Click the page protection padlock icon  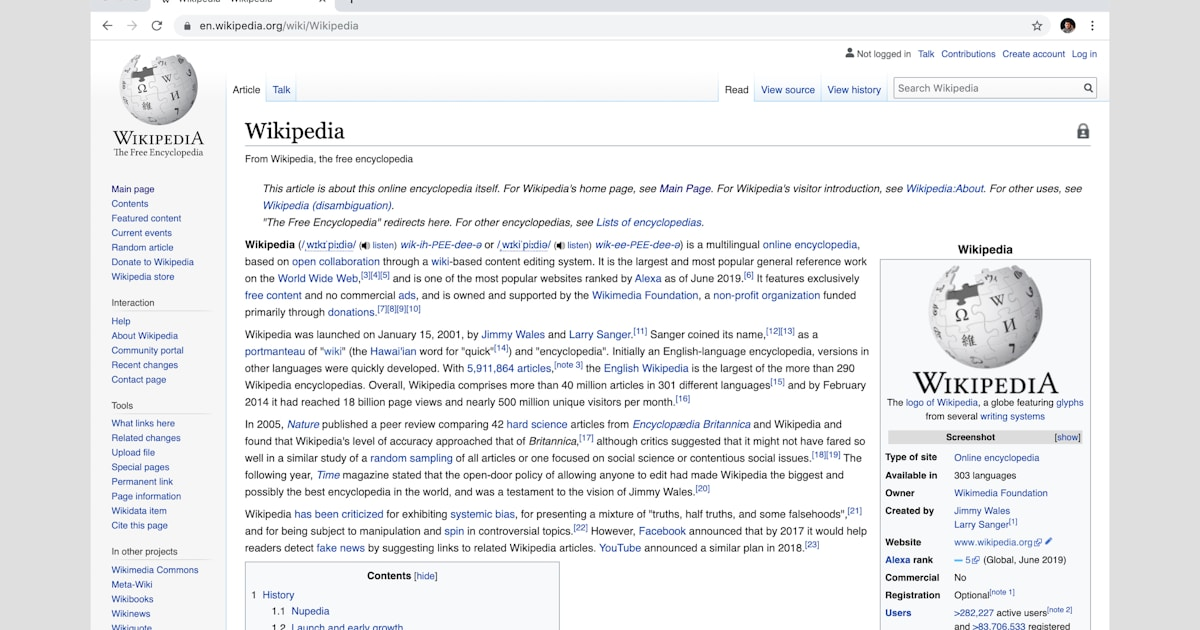click(1082, 132)
